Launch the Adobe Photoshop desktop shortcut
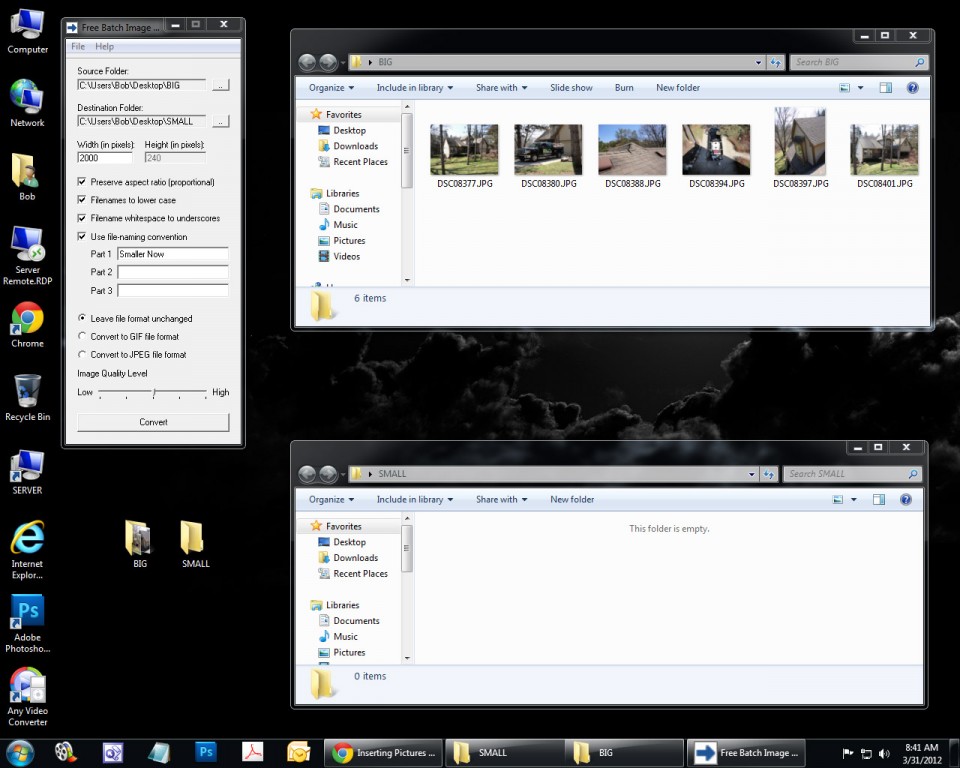 27,612
